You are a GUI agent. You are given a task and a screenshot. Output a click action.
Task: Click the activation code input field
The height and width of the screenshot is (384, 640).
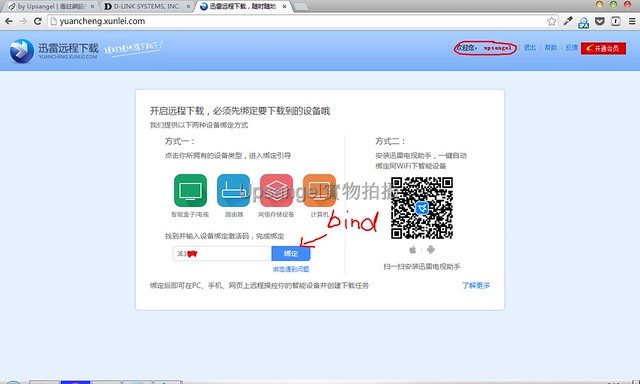click(x=222, y=253)
